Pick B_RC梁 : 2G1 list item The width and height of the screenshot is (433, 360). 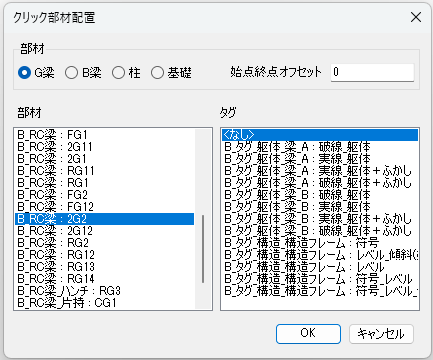pyautogui.click(x=105, y=159)
